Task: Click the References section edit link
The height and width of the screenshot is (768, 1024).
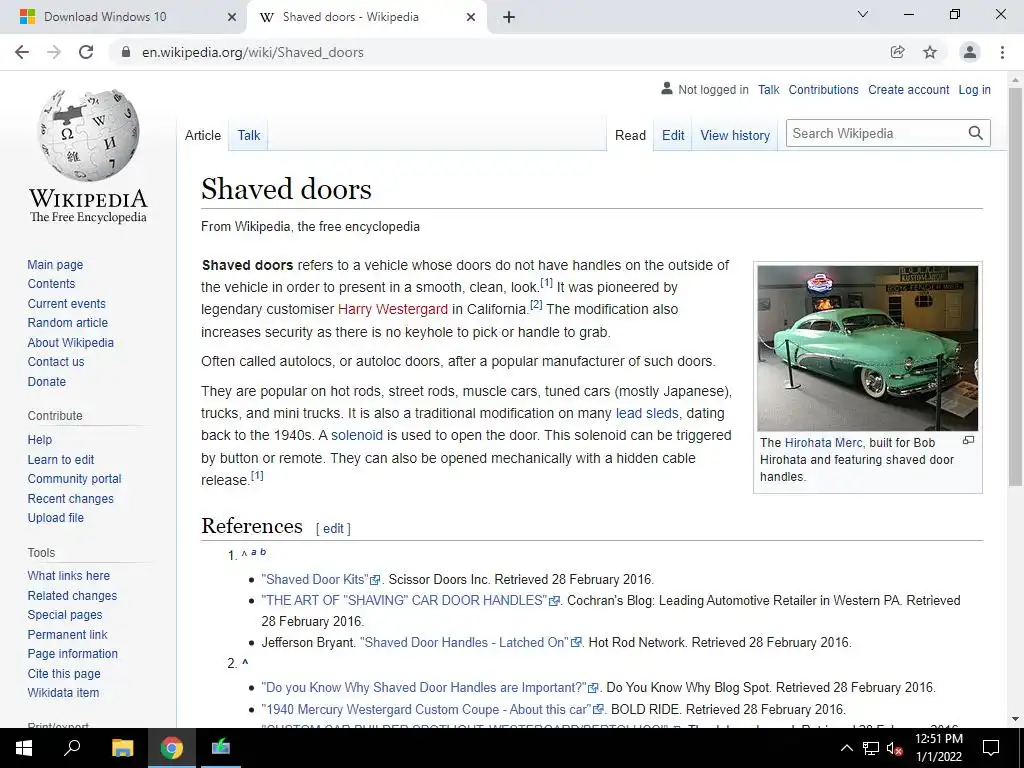Action: [333, 528]
